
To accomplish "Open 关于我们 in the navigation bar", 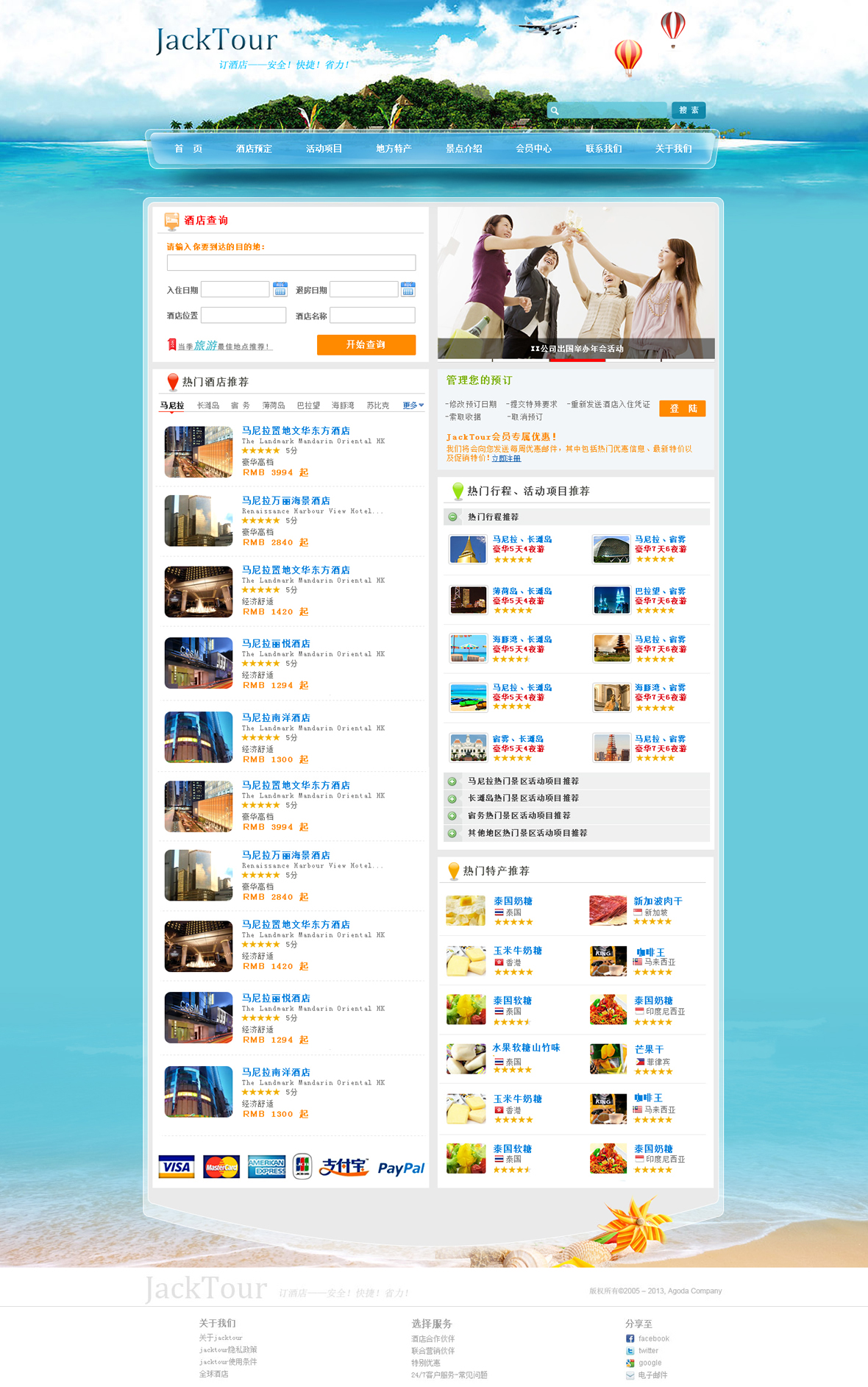I will point(673,149).
